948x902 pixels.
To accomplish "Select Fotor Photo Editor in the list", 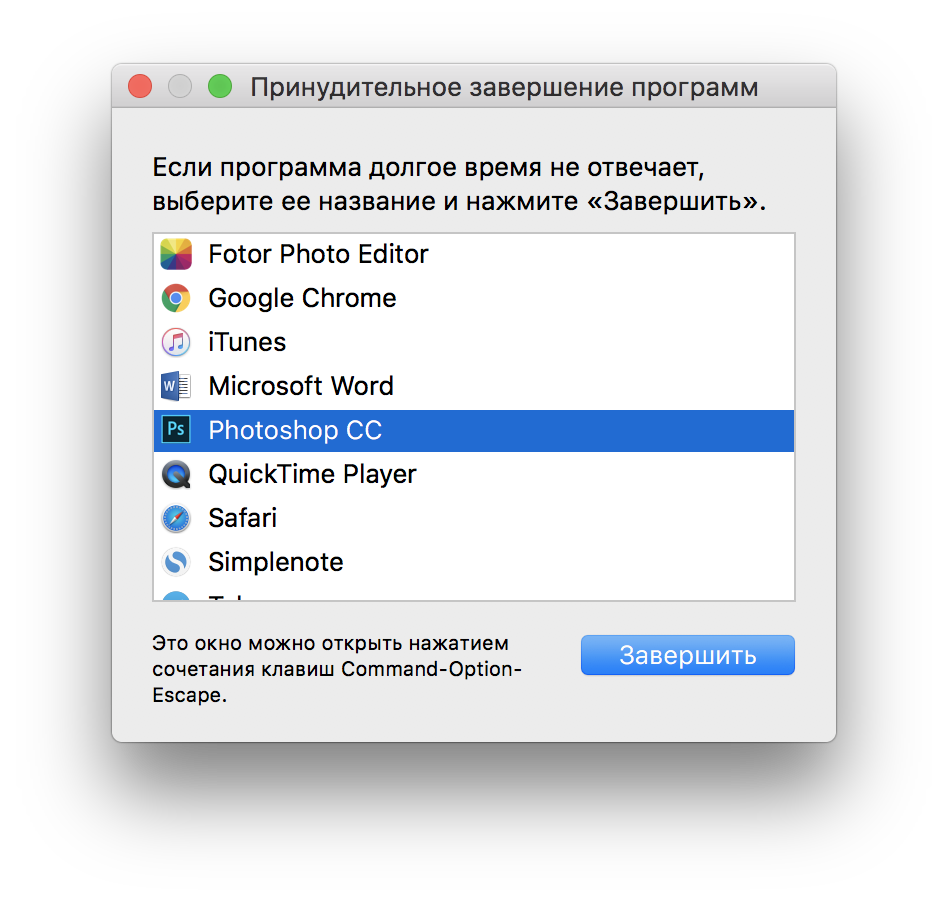I will click(x=474, y=254).
